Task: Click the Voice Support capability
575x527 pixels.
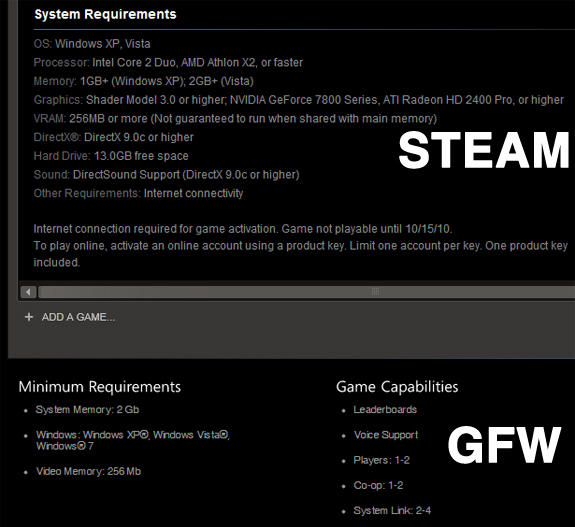Action: (386, 435)
